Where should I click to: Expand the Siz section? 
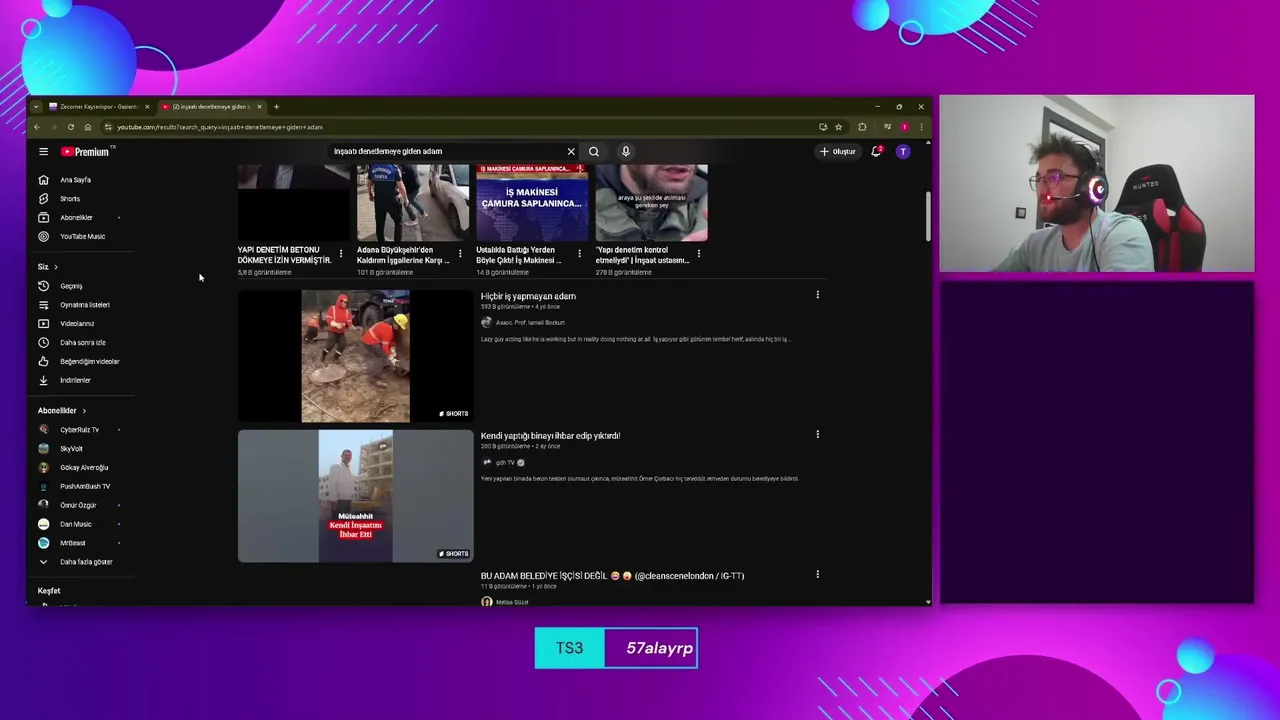tap(48, 267)
